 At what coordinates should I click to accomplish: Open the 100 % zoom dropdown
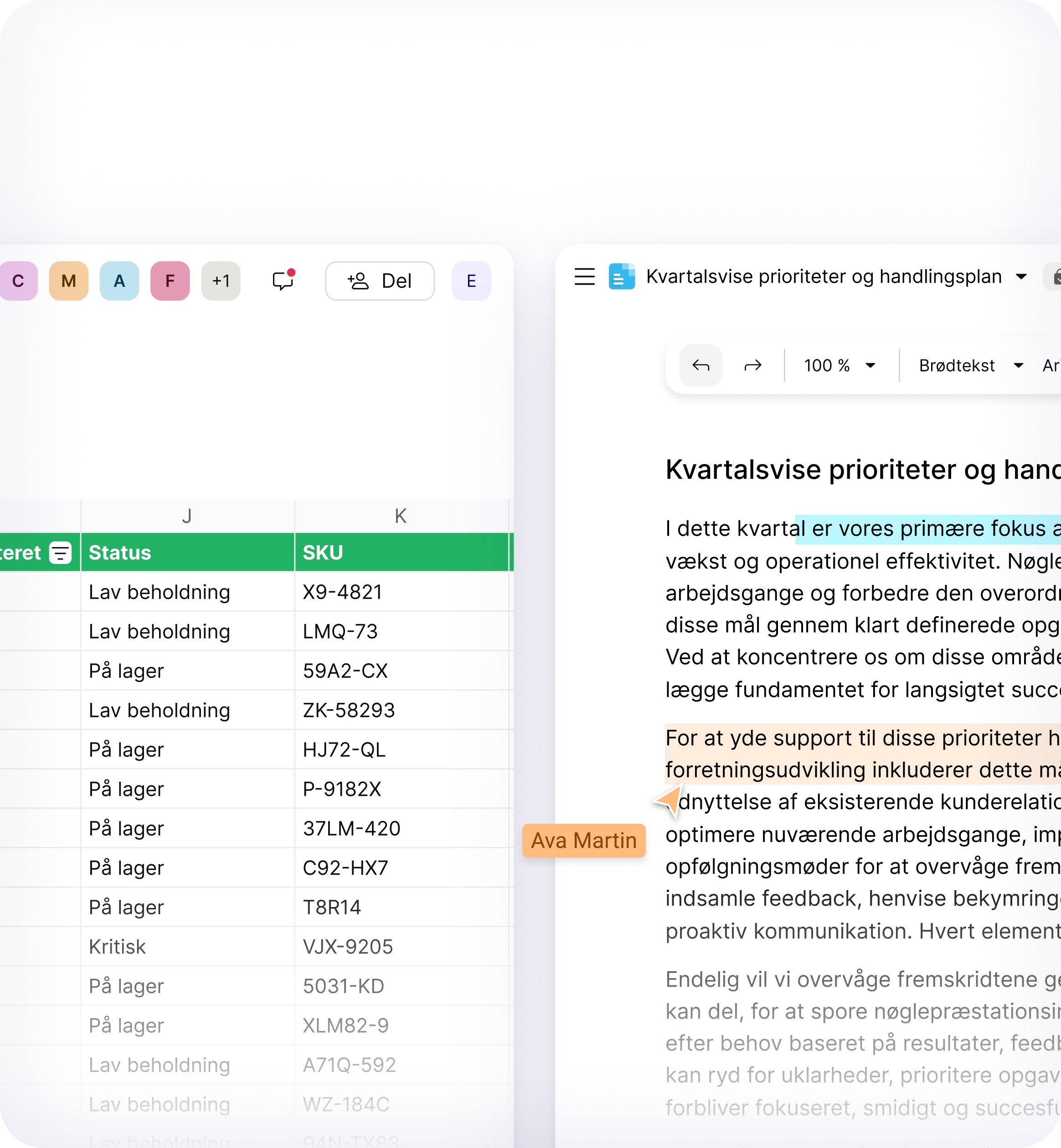pos(840,365)
